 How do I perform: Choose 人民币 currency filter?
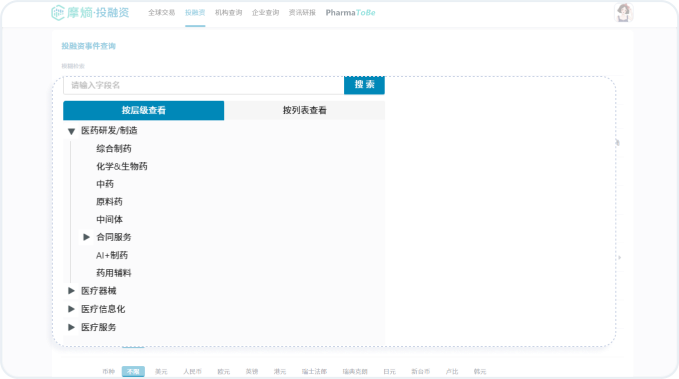point(192,371)
